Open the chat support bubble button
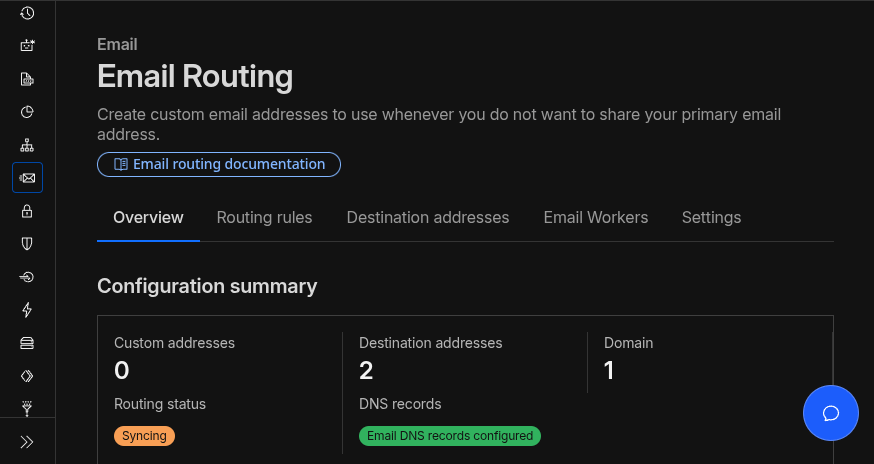 (x=830, y=413)
